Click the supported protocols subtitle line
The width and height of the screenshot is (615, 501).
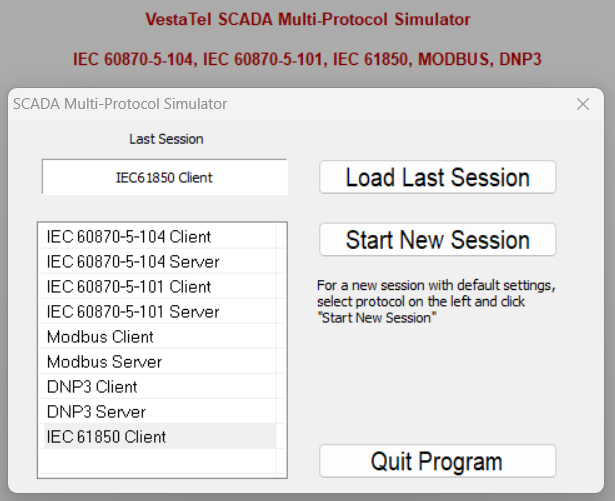[307, 59]
